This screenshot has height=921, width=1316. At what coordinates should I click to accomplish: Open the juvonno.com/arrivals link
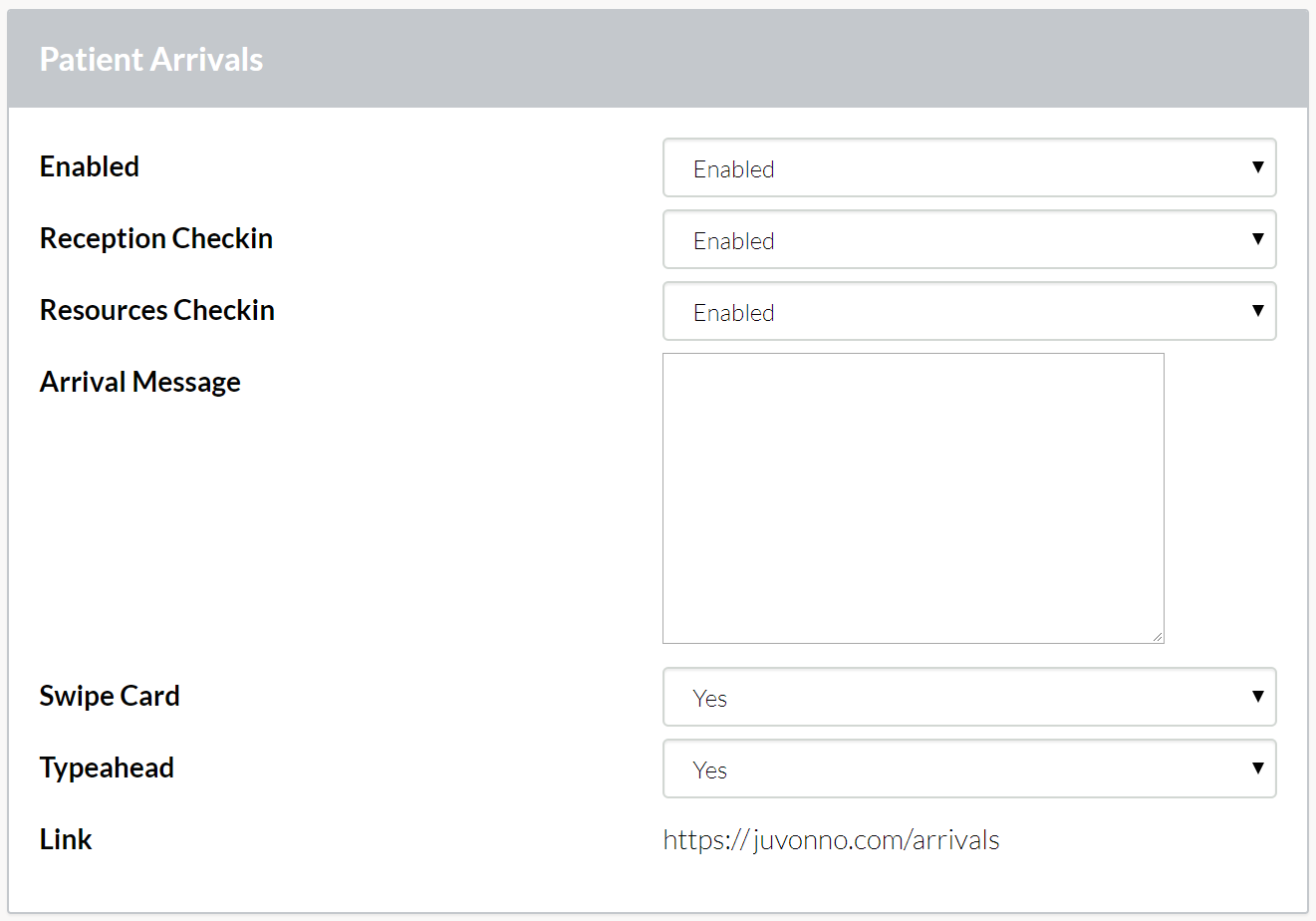coord(831,840)
